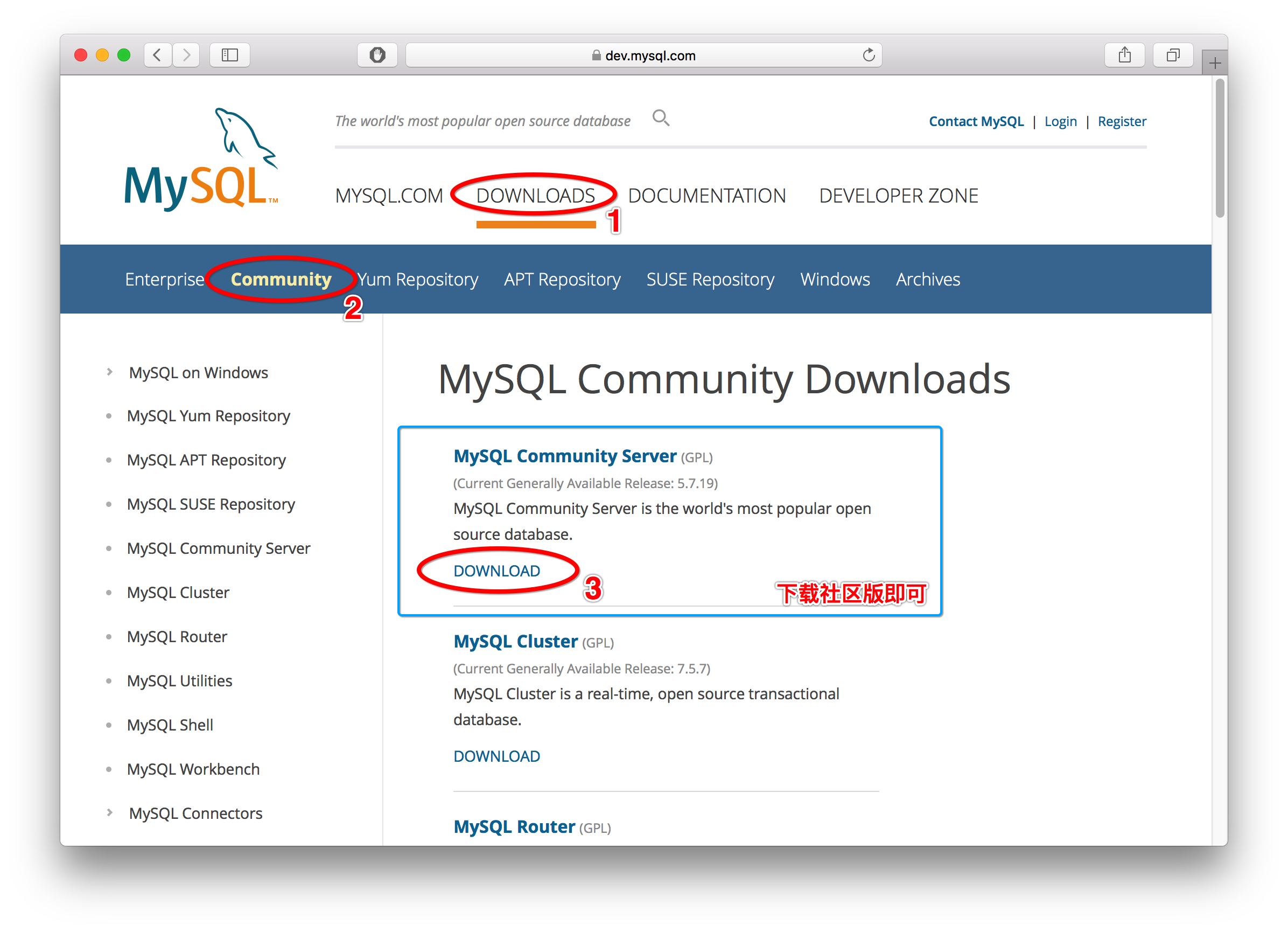Click the Safari forward navigation arrow
Viewport: 1288px width, 932px height.
(x=186, y=55)
